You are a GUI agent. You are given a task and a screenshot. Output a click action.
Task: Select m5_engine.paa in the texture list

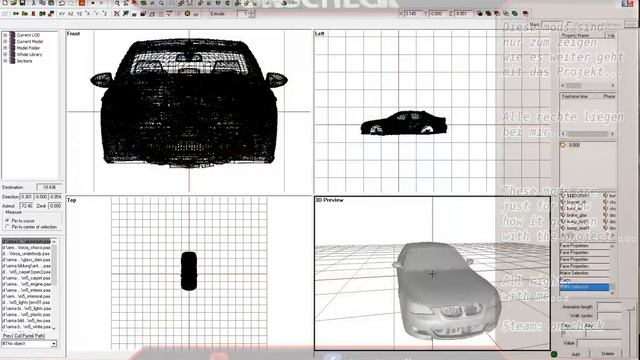(x=27, y=284)
